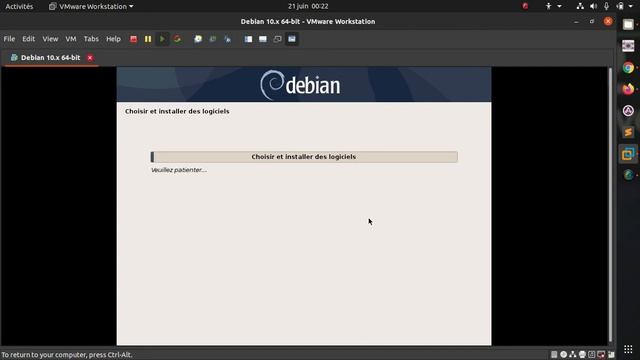Image resolution: width=640 pixels, height=360 pixels.
Task: Click the red power off VM toolbar button
Action: coord(133,39)
